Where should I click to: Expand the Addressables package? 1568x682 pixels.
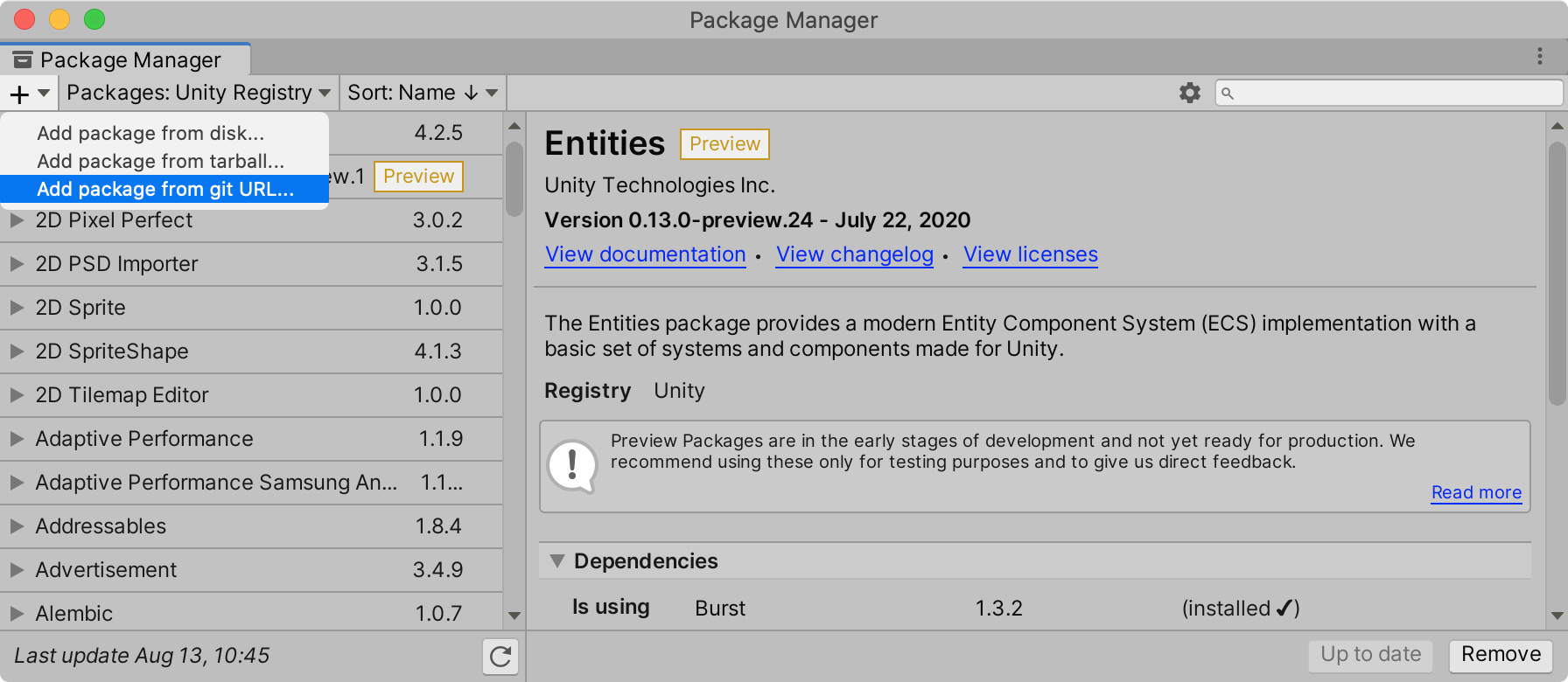pyautogui.click(x=17, y=526)
